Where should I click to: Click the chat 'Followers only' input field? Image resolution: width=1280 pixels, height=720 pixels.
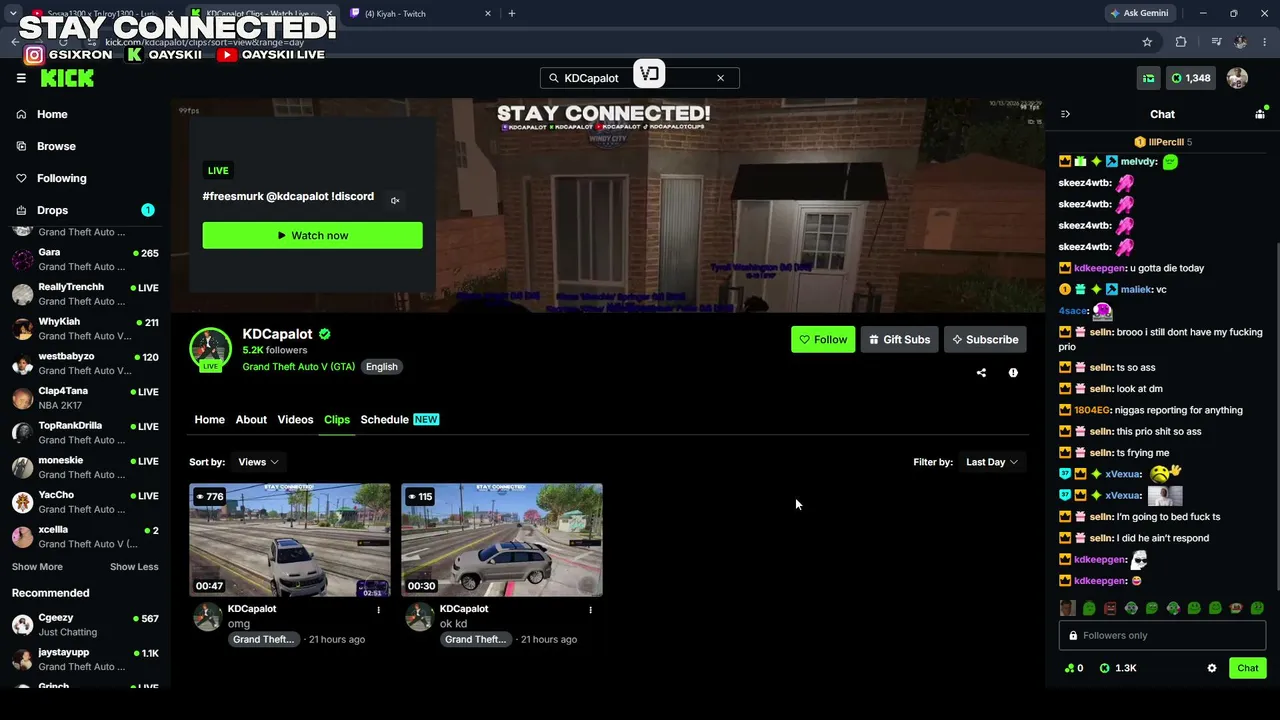1162,636
